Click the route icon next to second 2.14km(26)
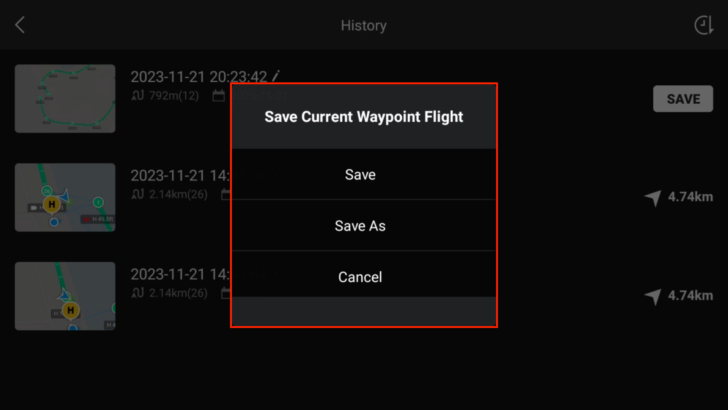The width and height of the screenshot is (728, 410). click(137, 194)
